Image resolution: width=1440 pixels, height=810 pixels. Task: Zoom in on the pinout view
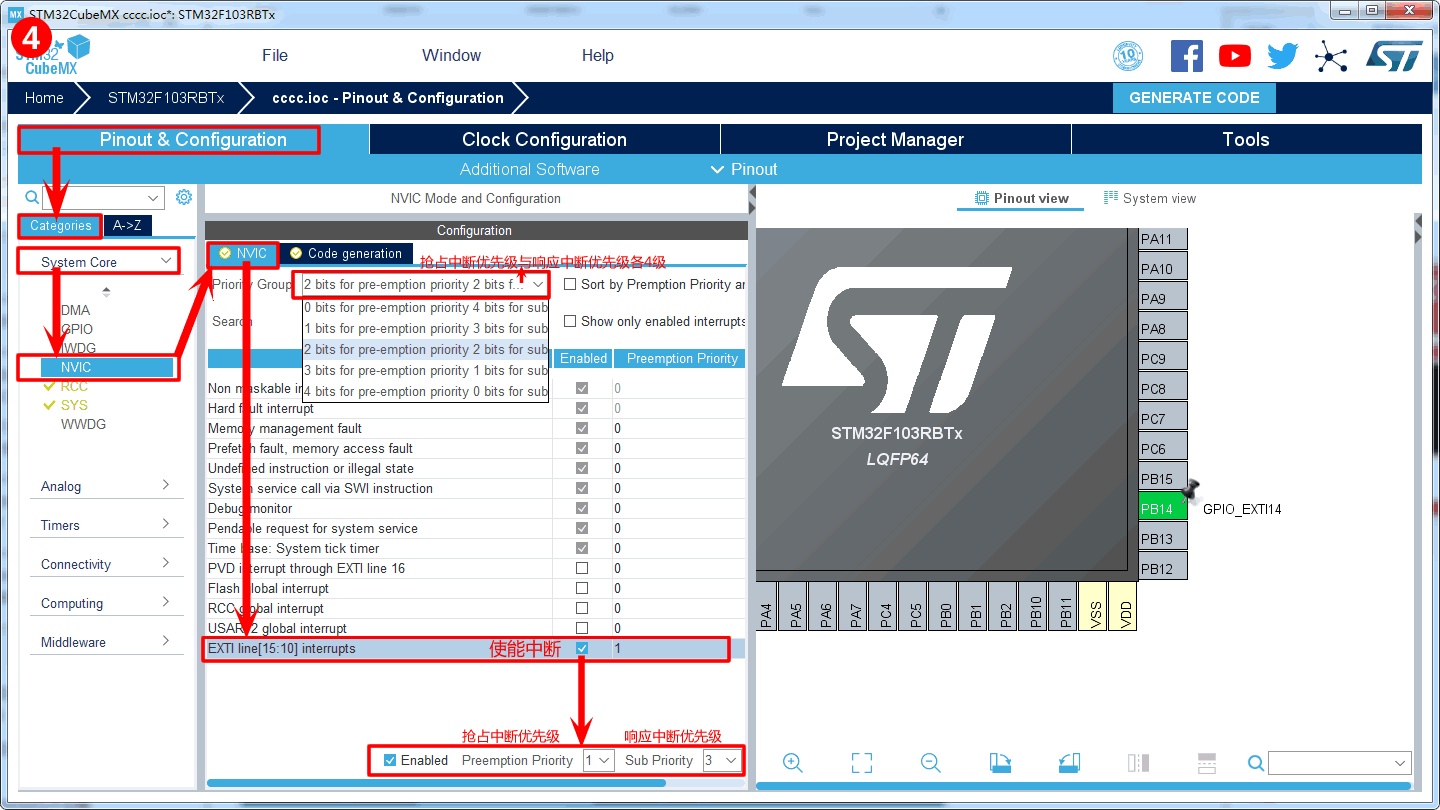pyautogui.click(x=793, y=763)
